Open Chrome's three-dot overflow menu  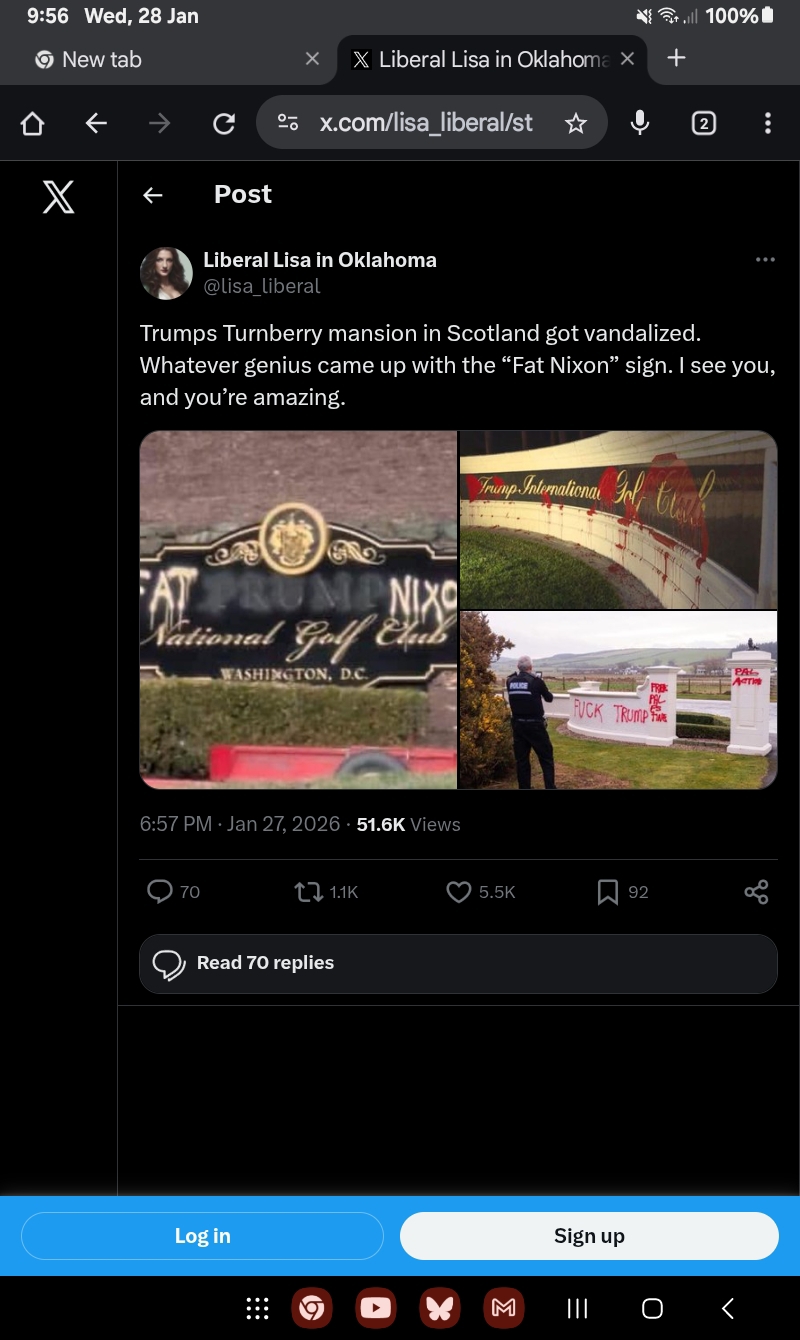pos(767,123)
